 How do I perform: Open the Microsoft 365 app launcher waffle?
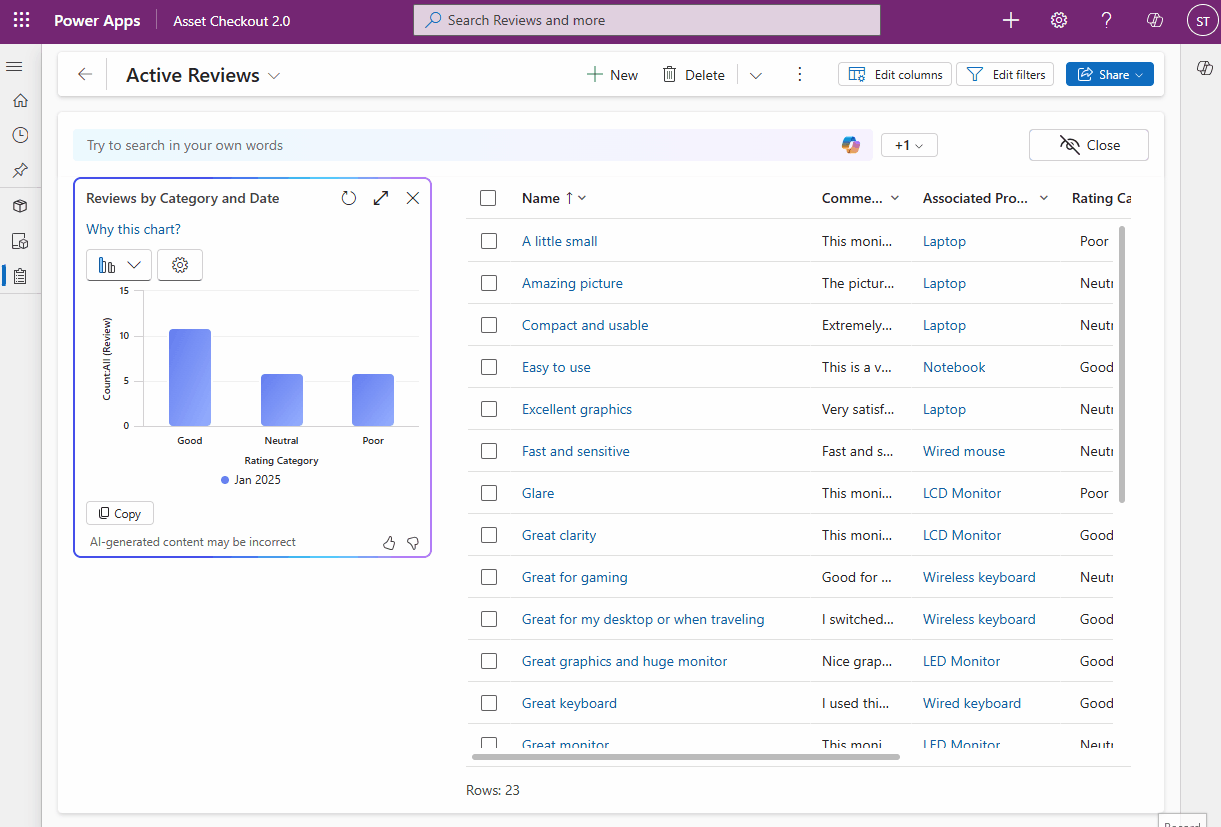21,20
